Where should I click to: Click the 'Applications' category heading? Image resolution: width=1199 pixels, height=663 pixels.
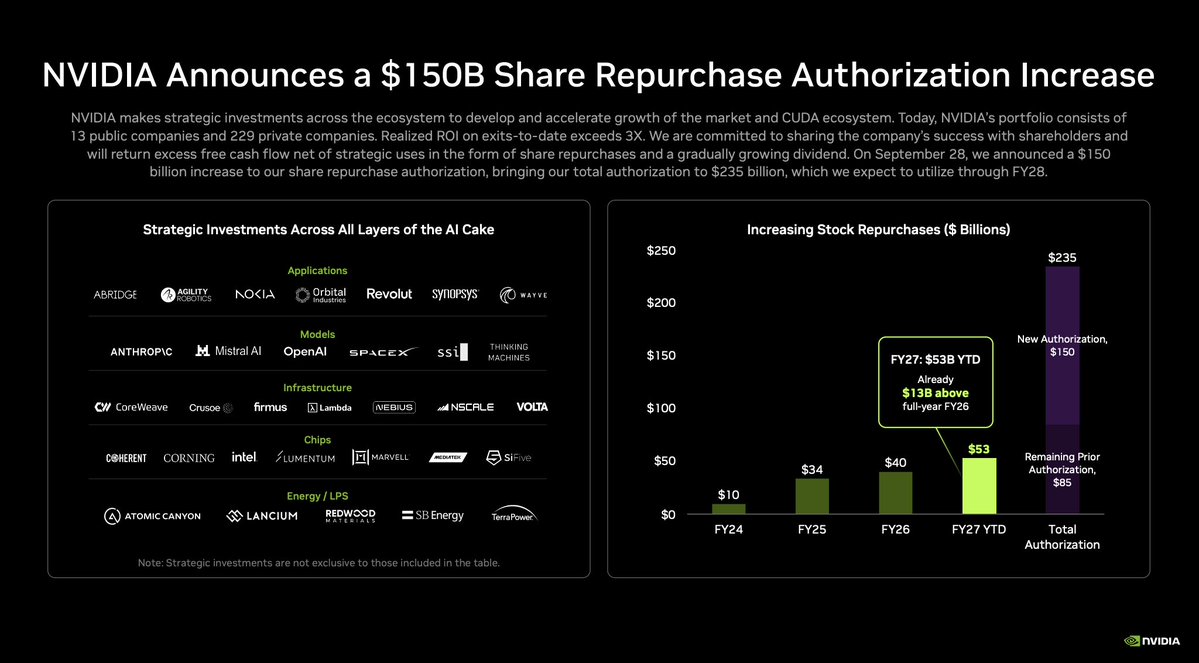pos(317,271)
